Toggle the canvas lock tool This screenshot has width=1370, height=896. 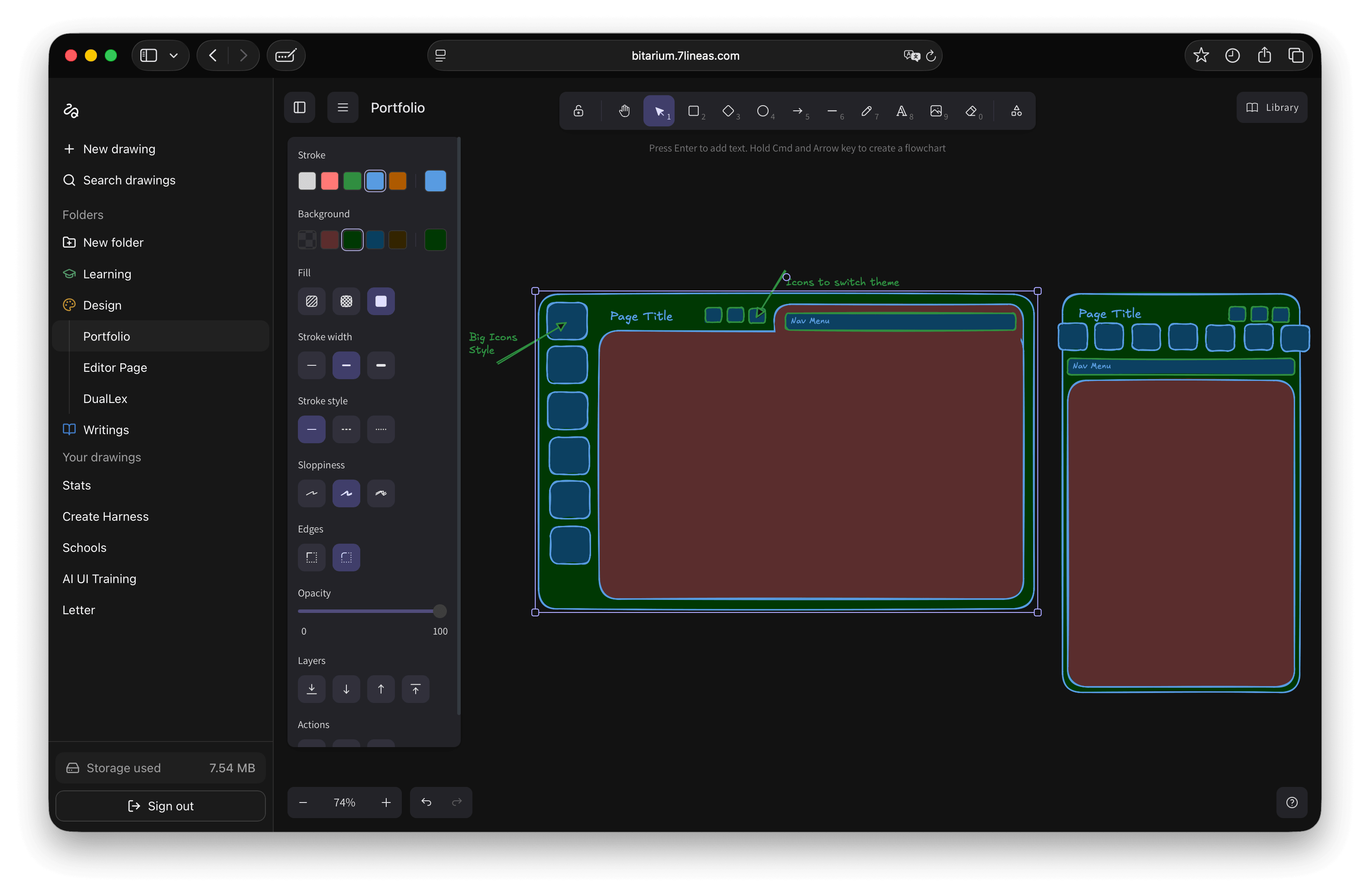[578, 110]
